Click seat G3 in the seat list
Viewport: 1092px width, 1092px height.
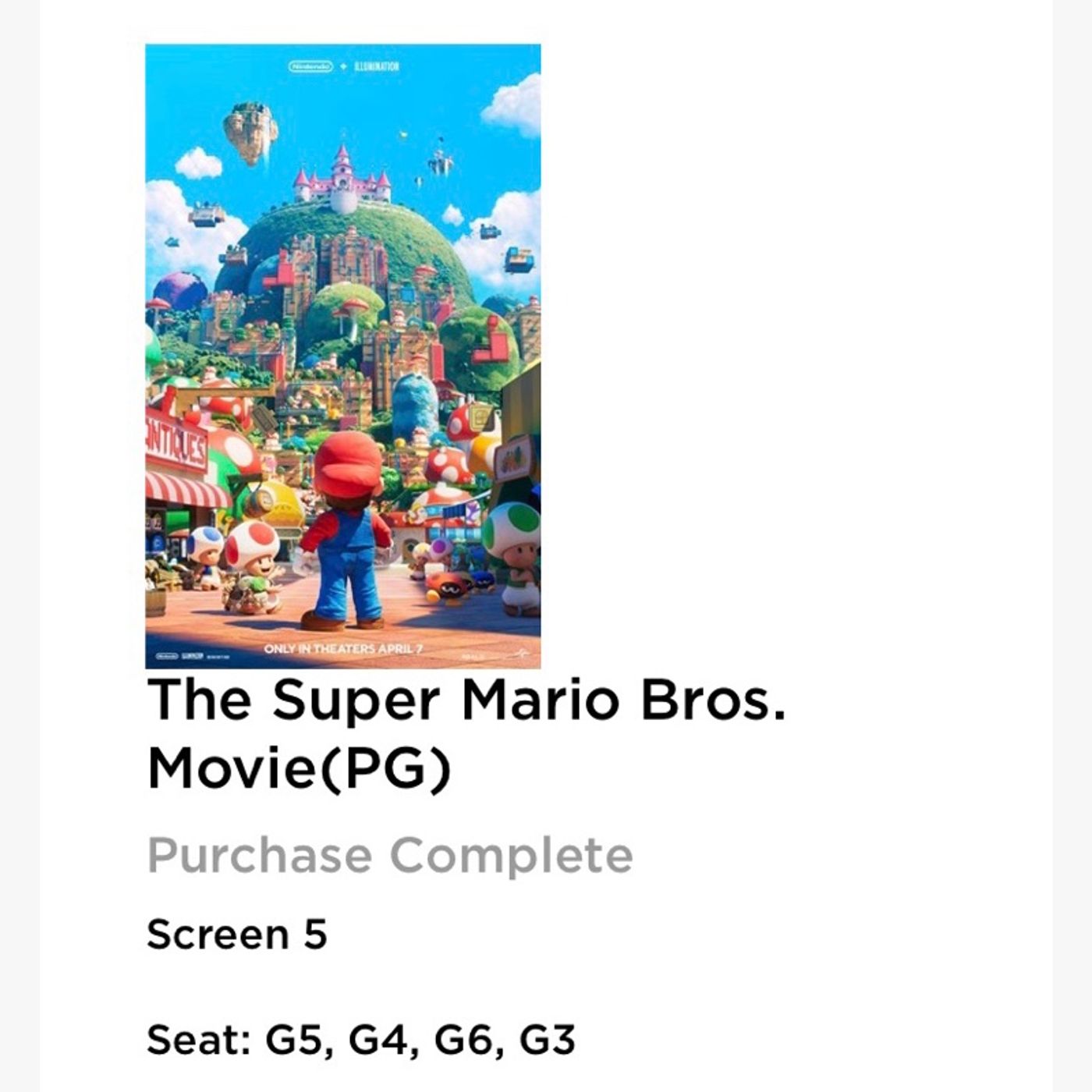(x=548, y=1040)
